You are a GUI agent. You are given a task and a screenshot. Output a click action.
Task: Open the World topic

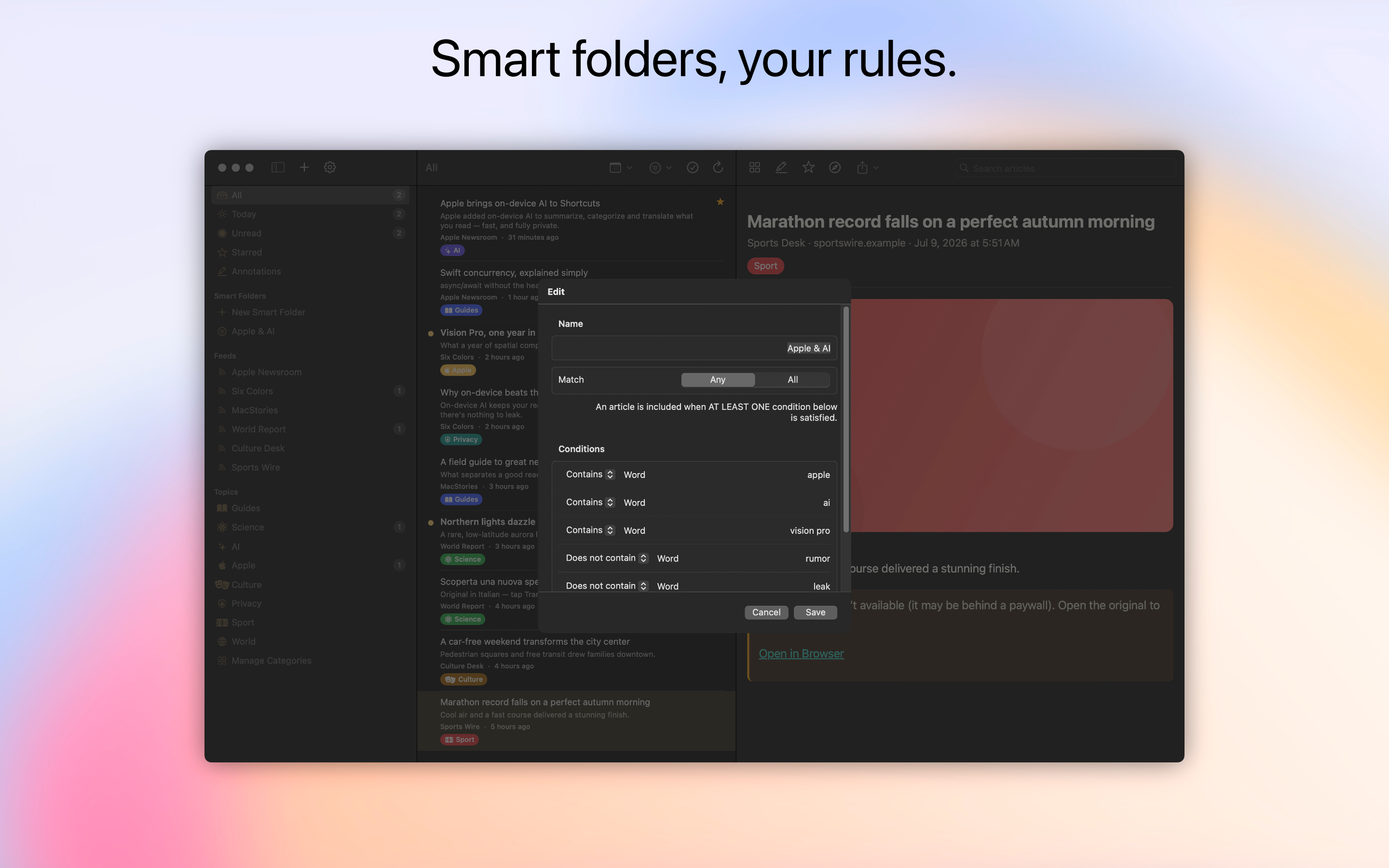310,641
